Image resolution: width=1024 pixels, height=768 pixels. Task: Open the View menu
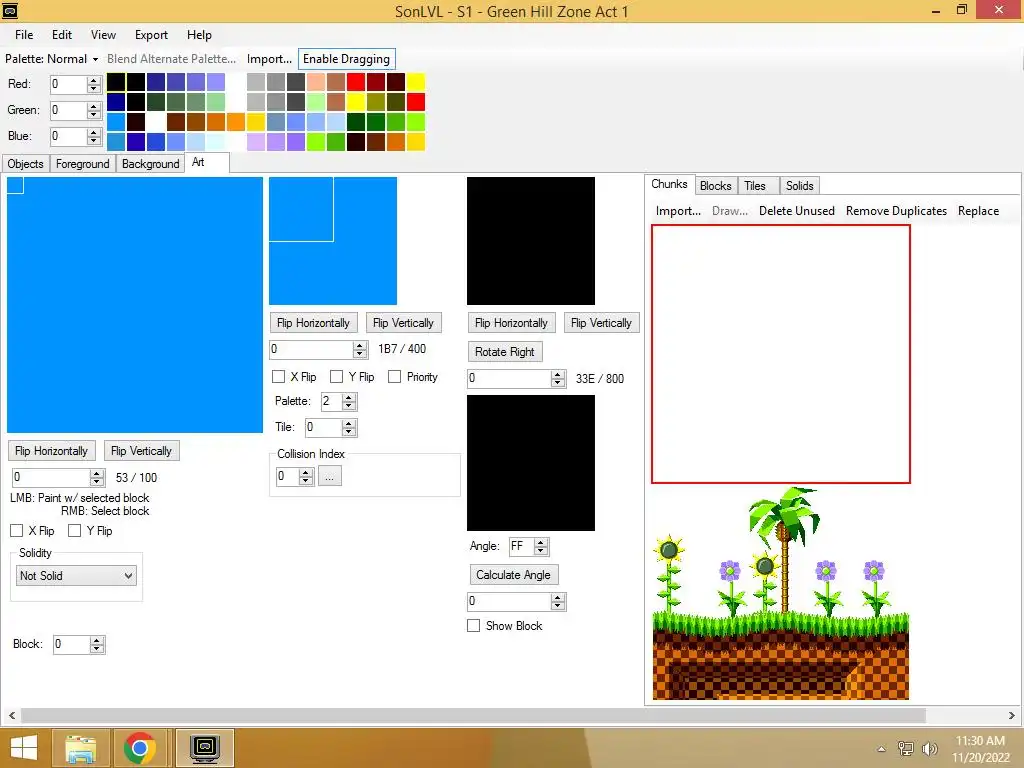point(103,35)
